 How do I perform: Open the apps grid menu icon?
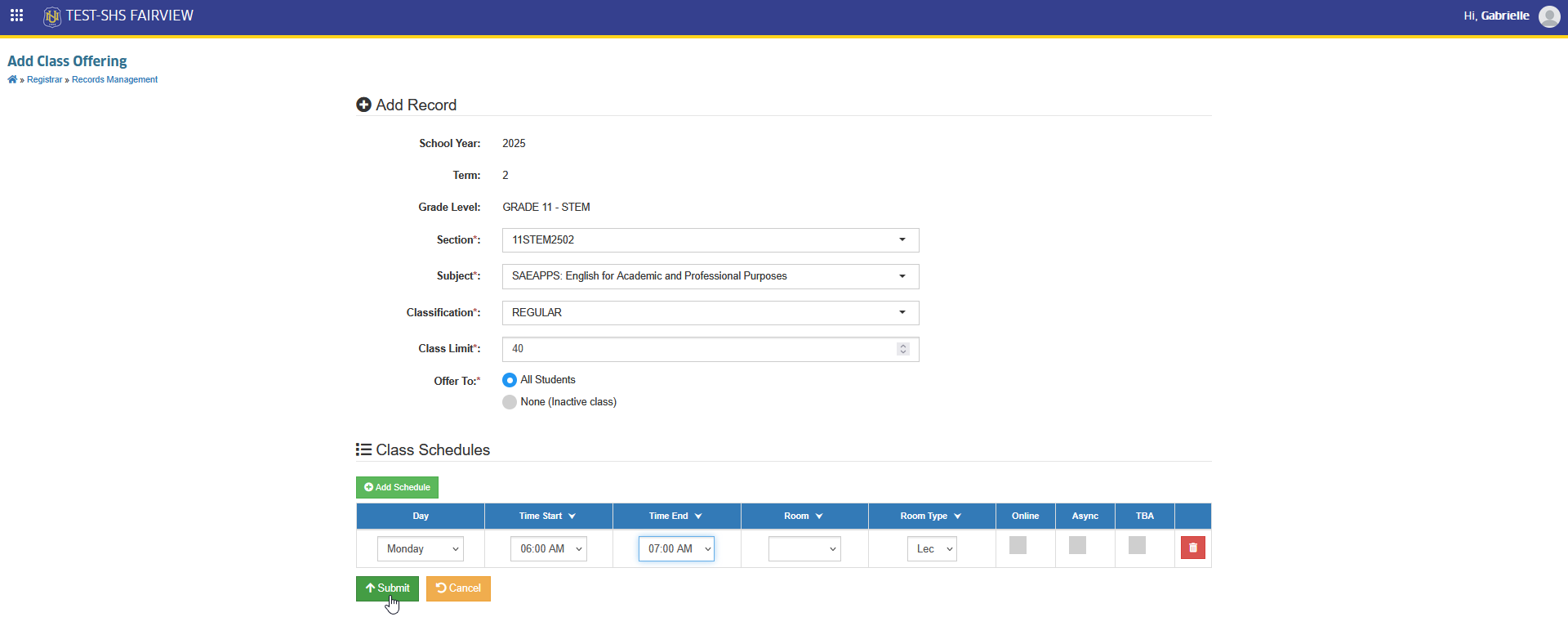16,16
